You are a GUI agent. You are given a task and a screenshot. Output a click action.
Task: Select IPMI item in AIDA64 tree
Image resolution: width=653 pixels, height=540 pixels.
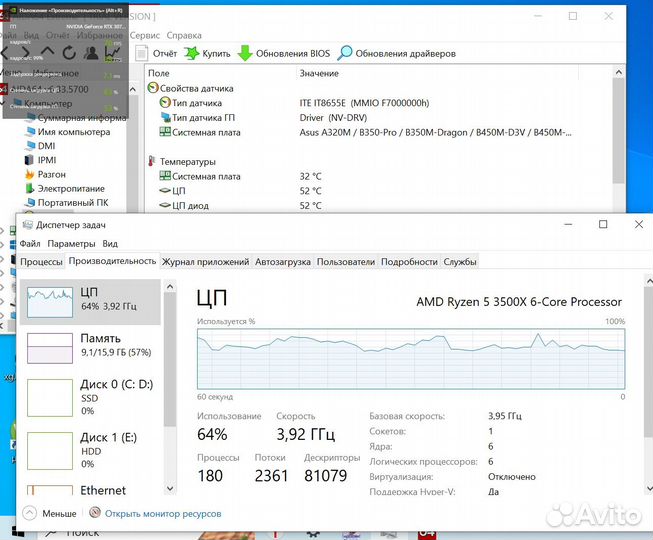click(x=41, y=160)
